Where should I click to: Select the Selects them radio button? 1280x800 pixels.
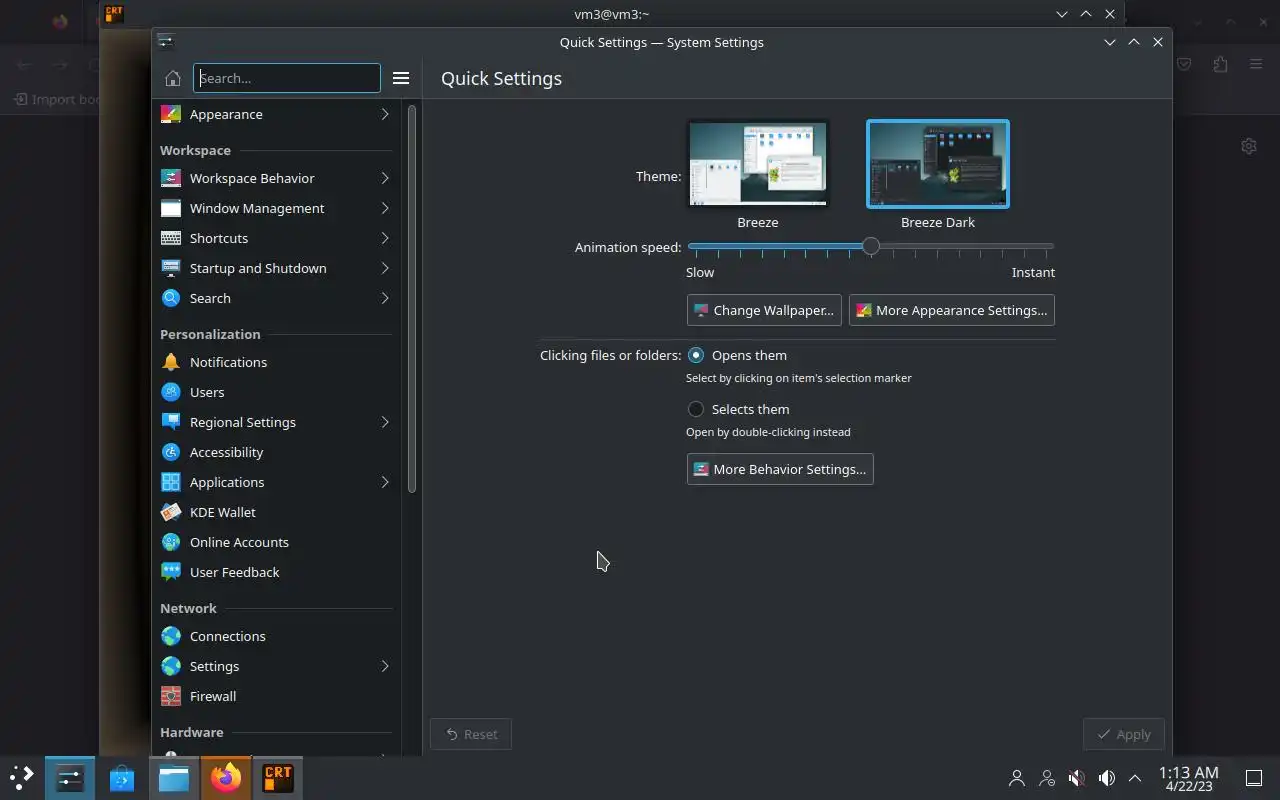(696, 409)
